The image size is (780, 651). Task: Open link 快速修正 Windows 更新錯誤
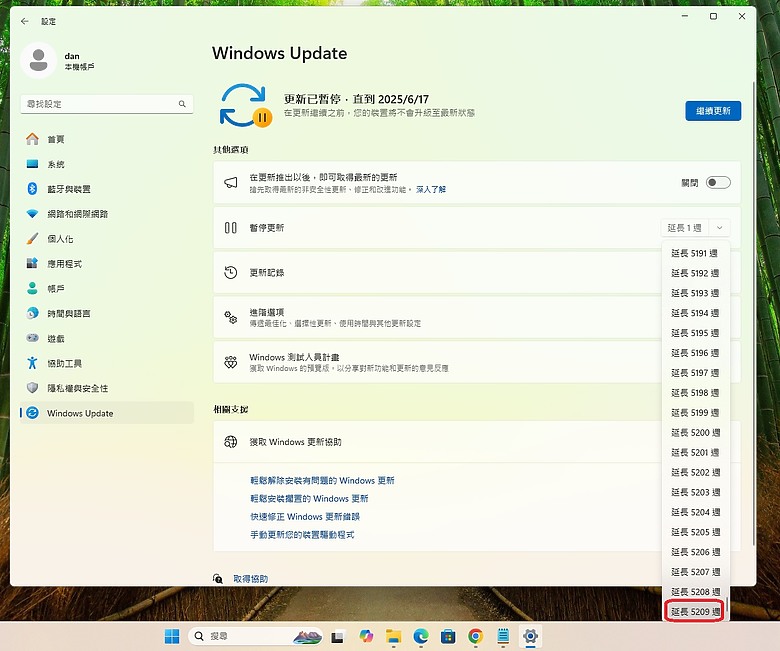click(305, 517)
